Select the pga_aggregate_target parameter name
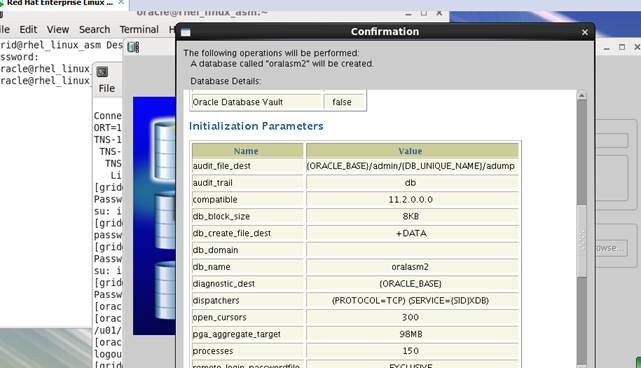 click(237, 334)
